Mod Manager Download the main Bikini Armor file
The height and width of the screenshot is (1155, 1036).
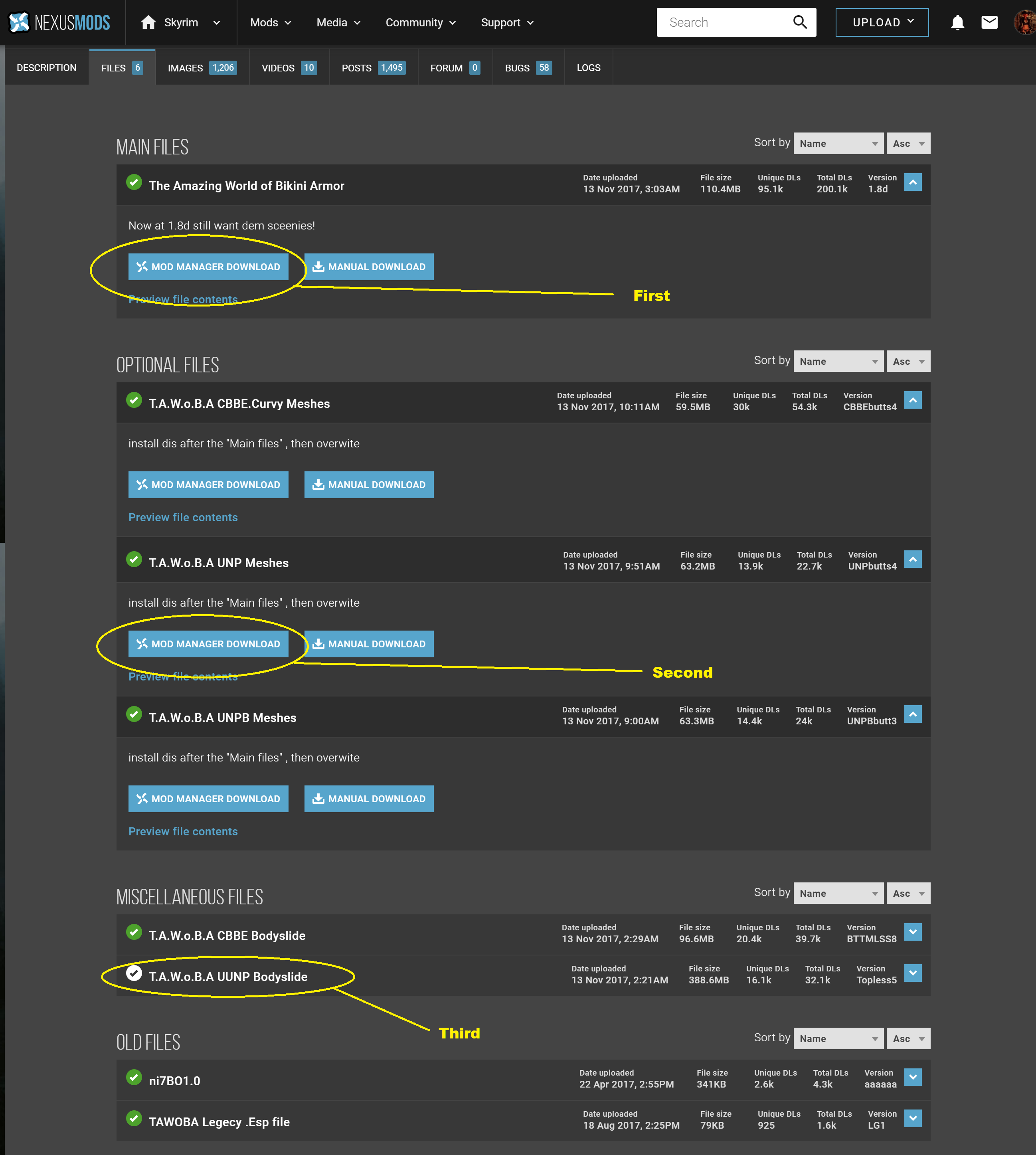pyautogui.click(x=208, y=267)
